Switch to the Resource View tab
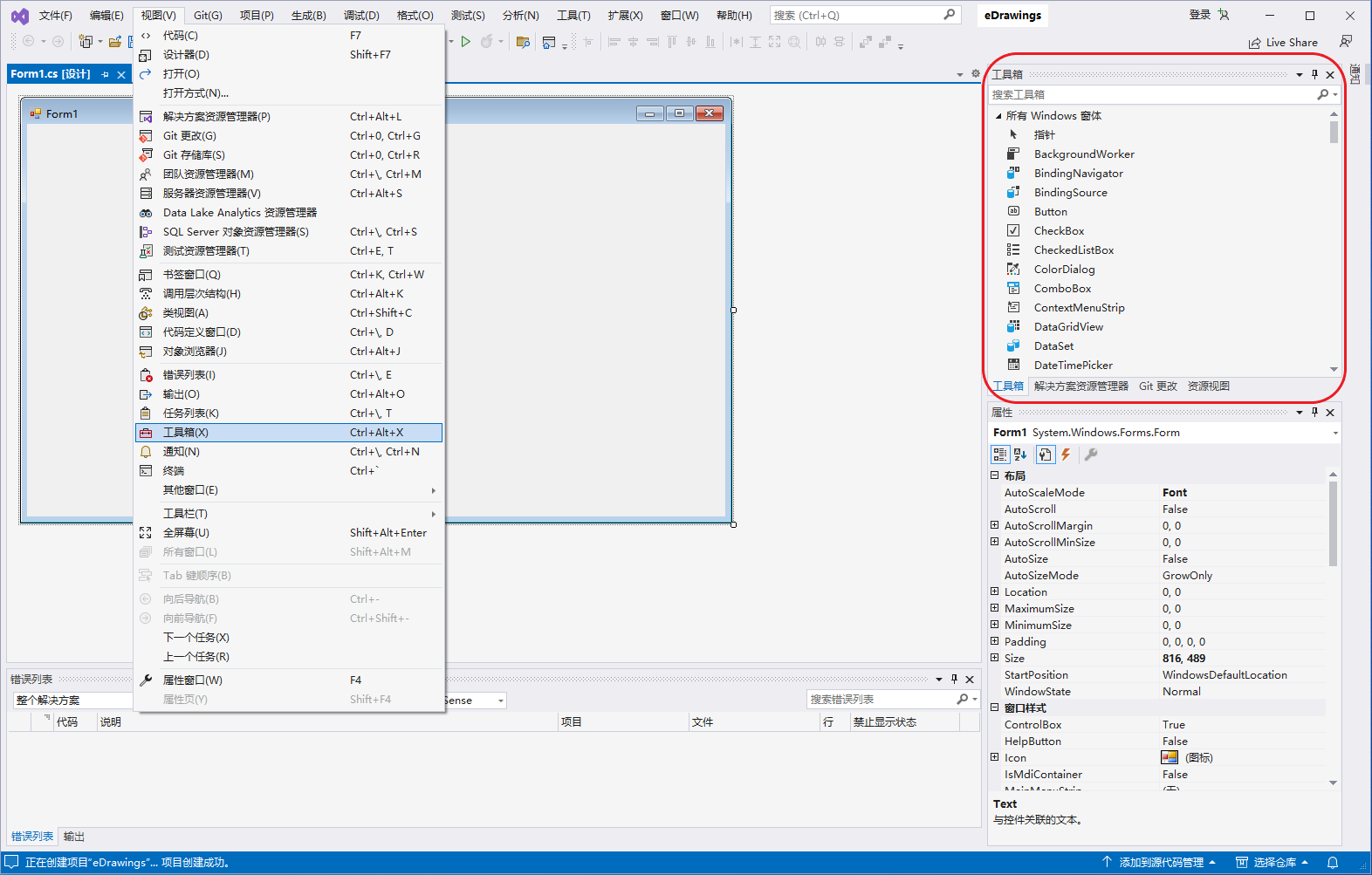Screen dimensions: 1372x875 (x=1209, y=386)
